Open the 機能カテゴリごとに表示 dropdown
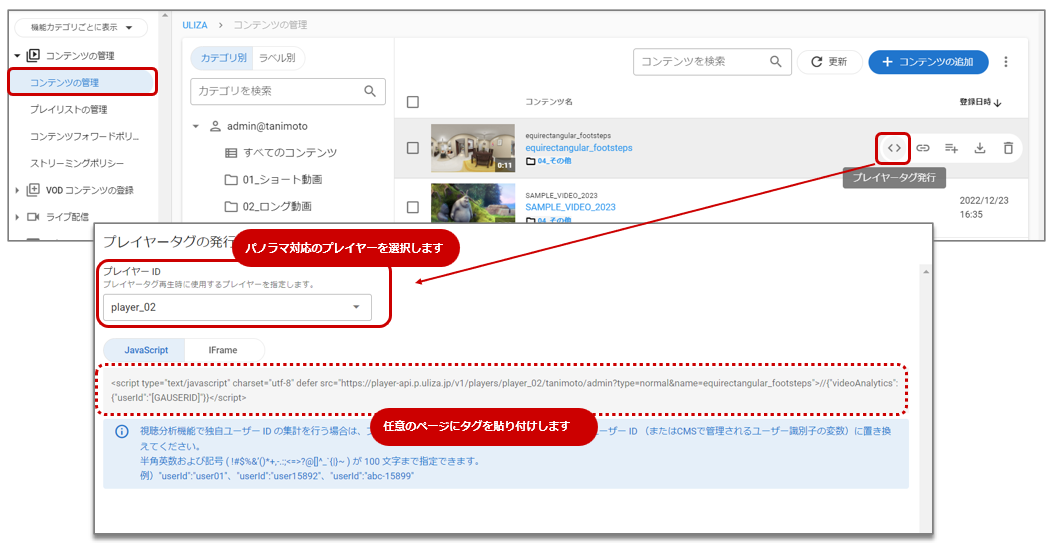This screenshot has height=543, width=1053. click(81, 28)
